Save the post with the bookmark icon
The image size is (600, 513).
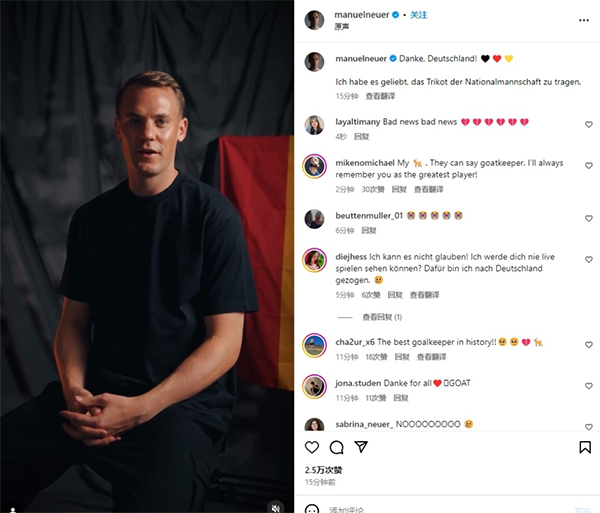[x=585, y=447]
